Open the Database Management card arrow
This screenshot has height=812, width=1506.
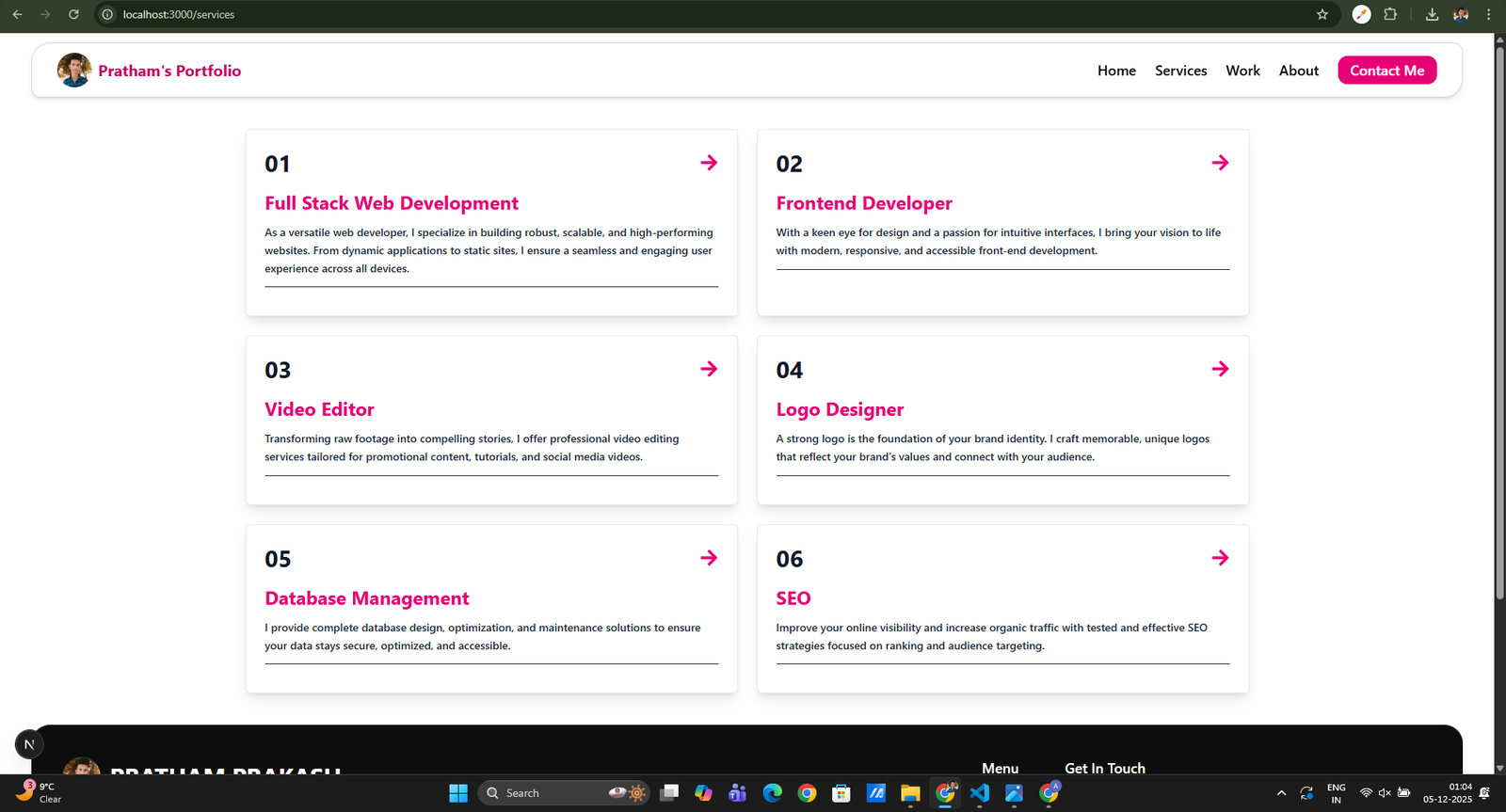pyautogui.click(x=709, y=558)
